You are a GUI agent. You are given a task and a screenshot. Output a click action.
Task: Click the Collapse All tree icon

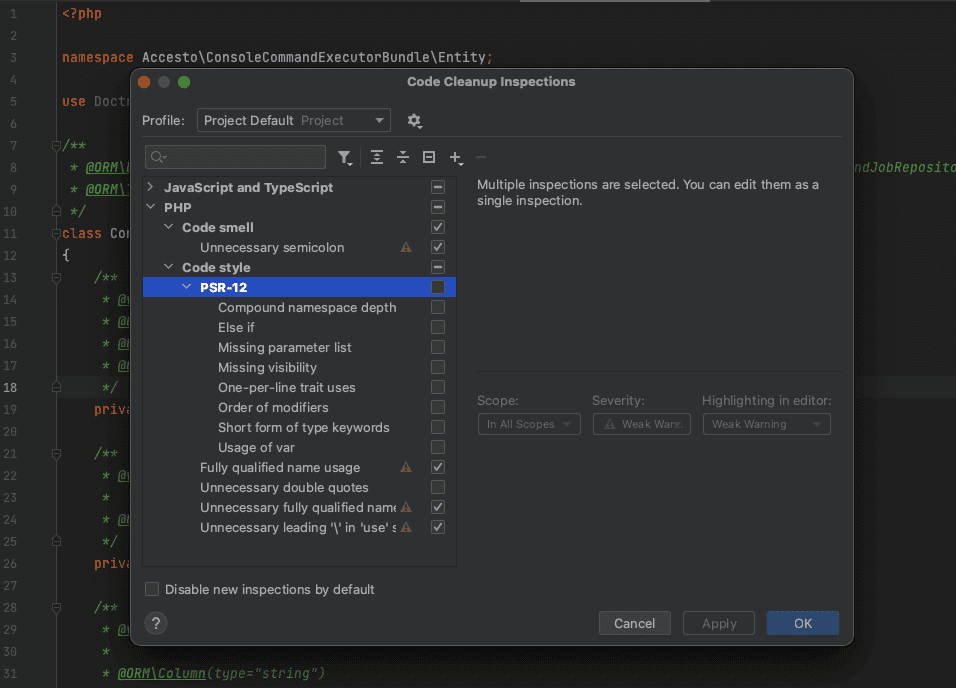[x=403, y=157]
